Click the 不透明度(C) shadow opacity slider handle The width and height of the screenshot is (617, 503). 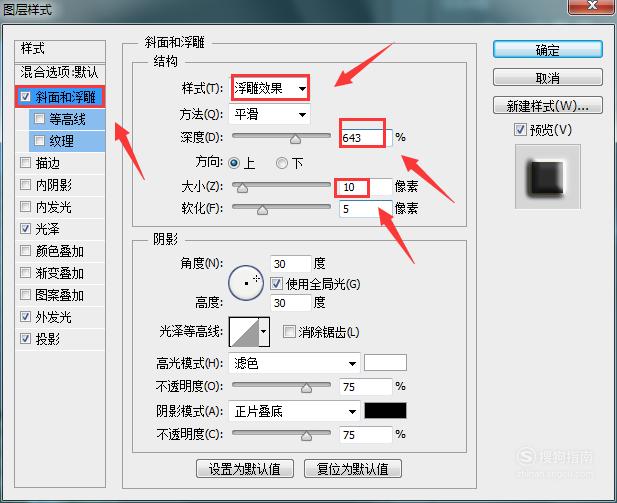coord(307,436)
